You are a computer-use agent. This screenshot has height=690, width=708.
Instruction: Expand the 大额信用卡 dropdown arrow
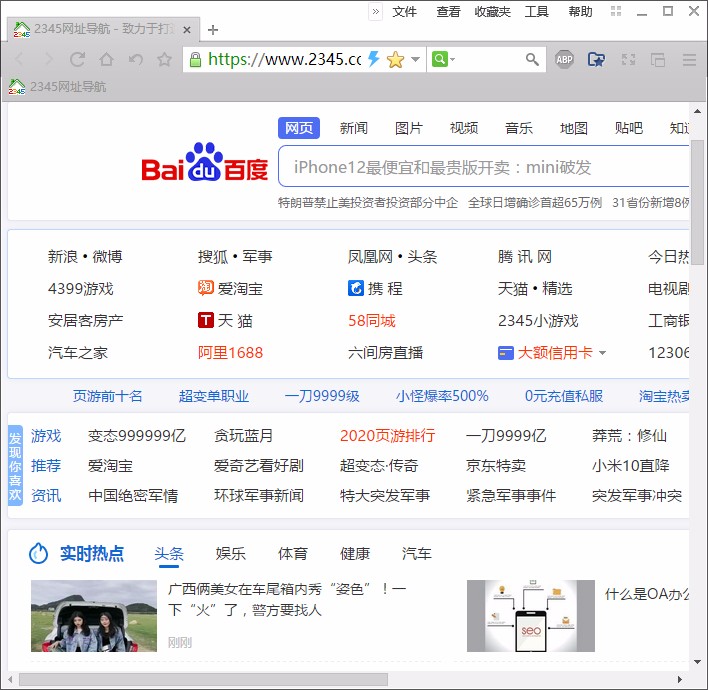[602, 353]
